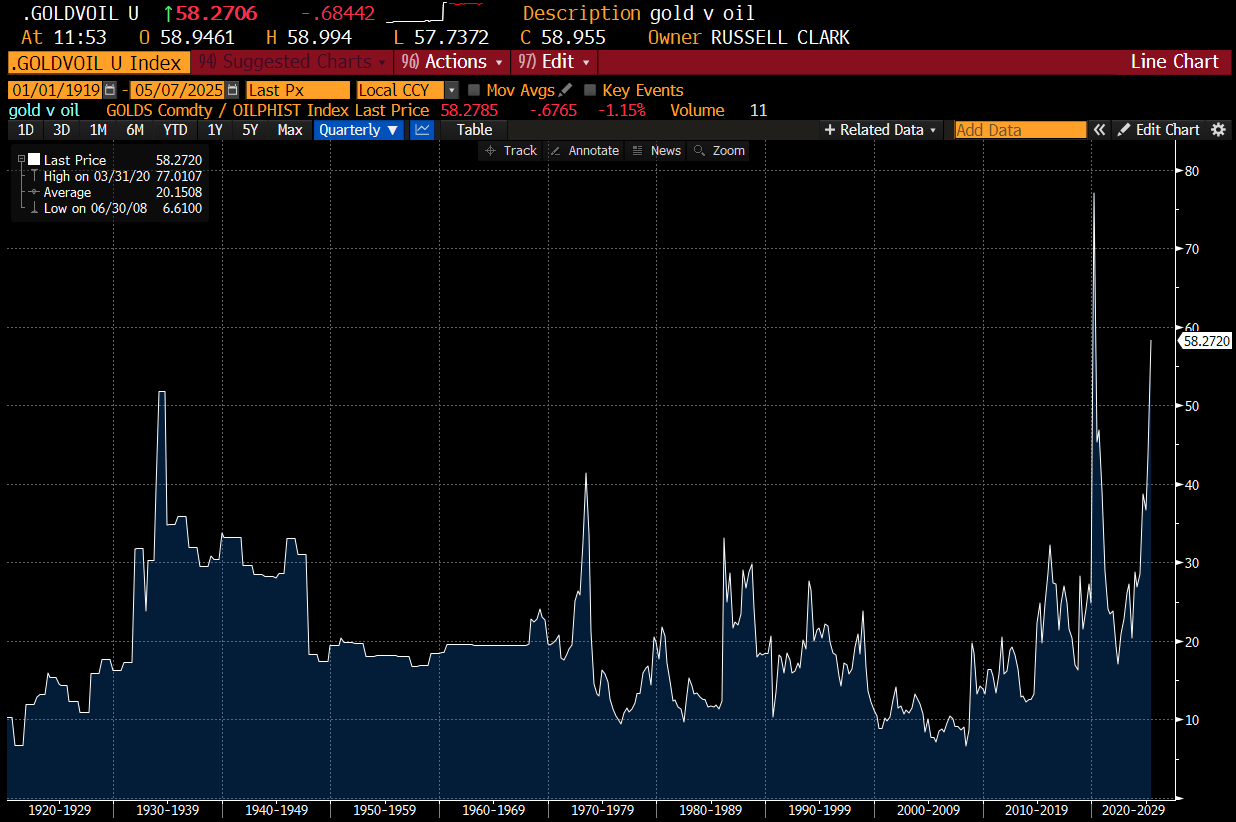The image size is (1236, 822).
Task: Click the white Last Price color swatch
Action: pos(34,160)
